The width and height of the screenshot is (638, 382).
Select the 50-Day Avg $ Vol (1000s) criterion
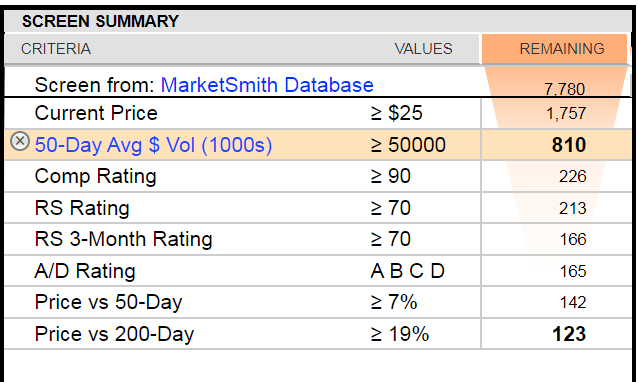click(153, 145)
